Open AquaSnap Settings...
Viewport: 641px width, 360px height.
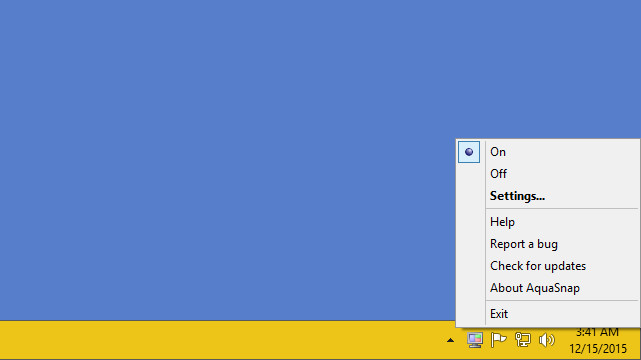548,196
